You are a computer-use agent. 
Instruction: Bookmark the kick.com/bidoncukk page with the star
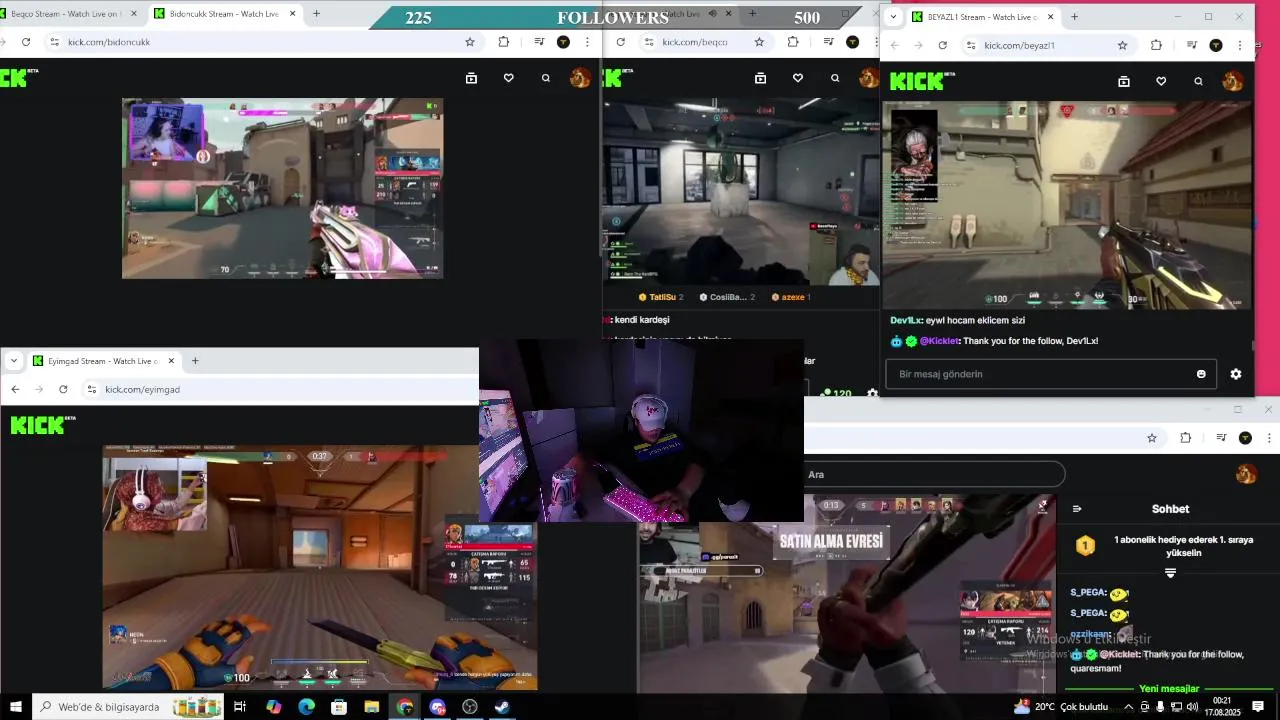pyautogui.click(x=470, y=42)
